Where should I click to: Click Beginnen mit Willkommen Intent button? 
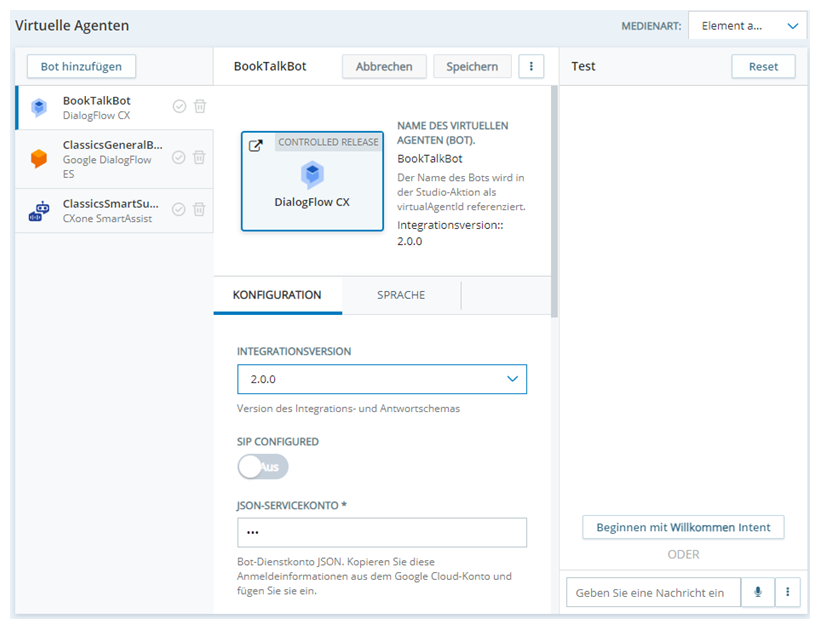click(683, 527)
